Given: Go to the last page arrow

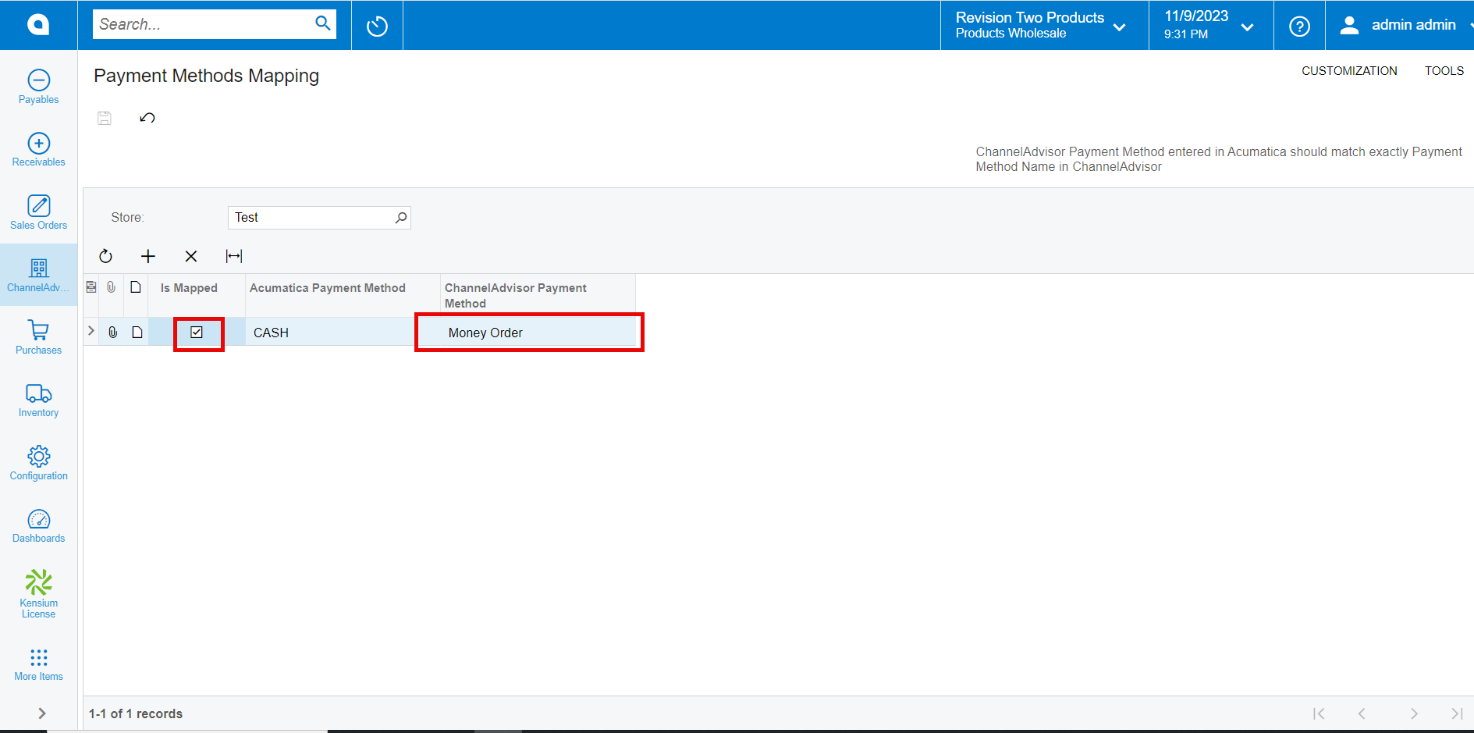Looking at the screenshot, I should [x=1456, y=713].
